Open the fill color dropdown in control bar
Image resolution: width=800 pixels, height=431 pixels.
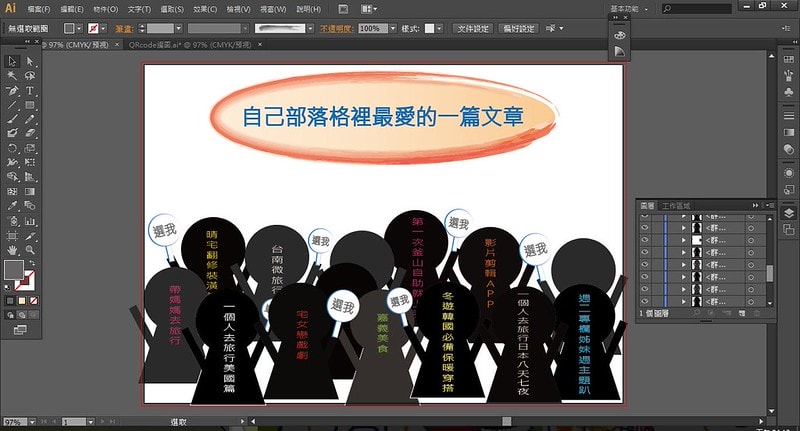(x=79, y=29)
